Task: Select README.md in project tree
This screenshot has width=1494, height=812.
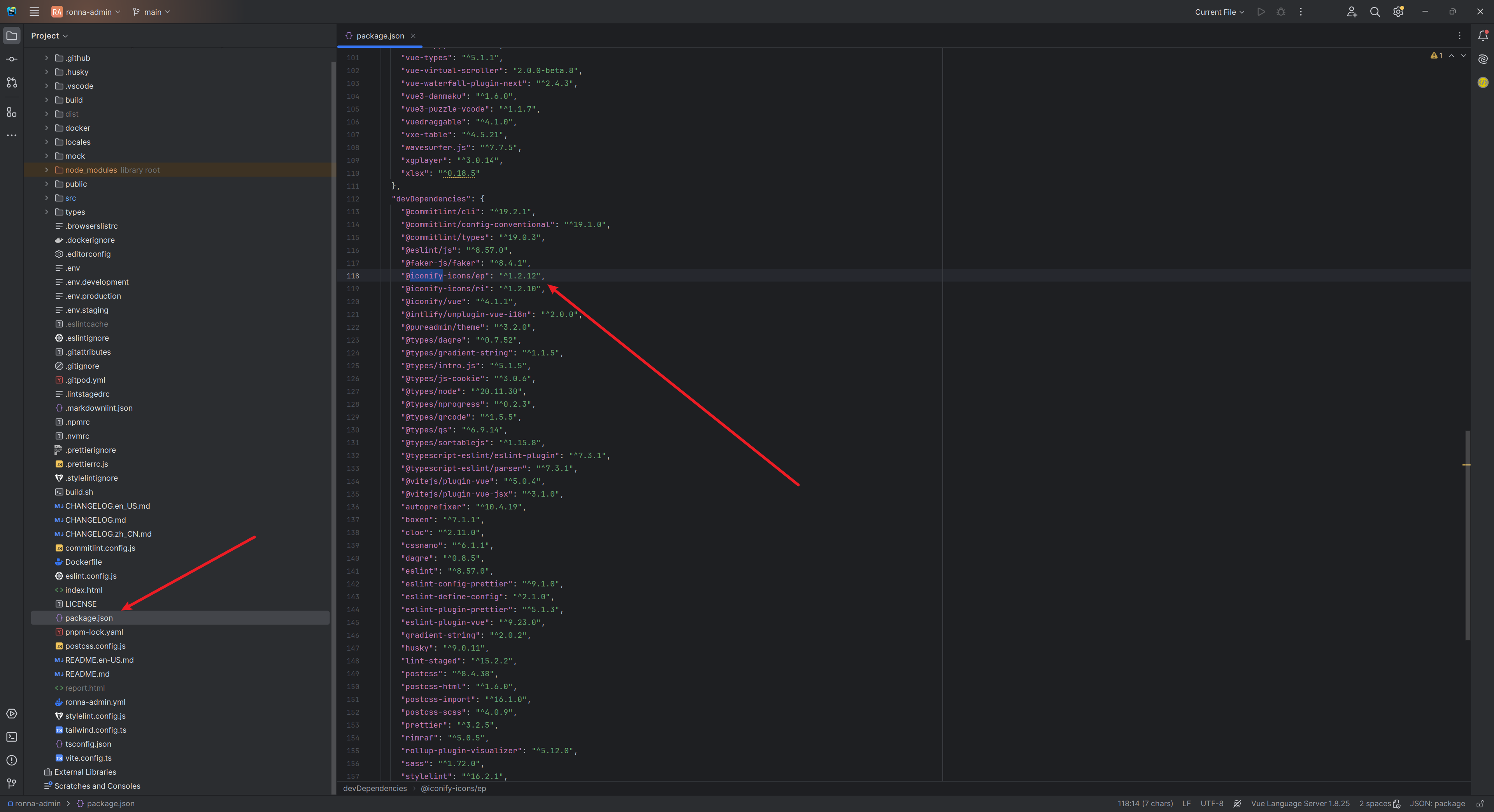Action: coord(87,674)
